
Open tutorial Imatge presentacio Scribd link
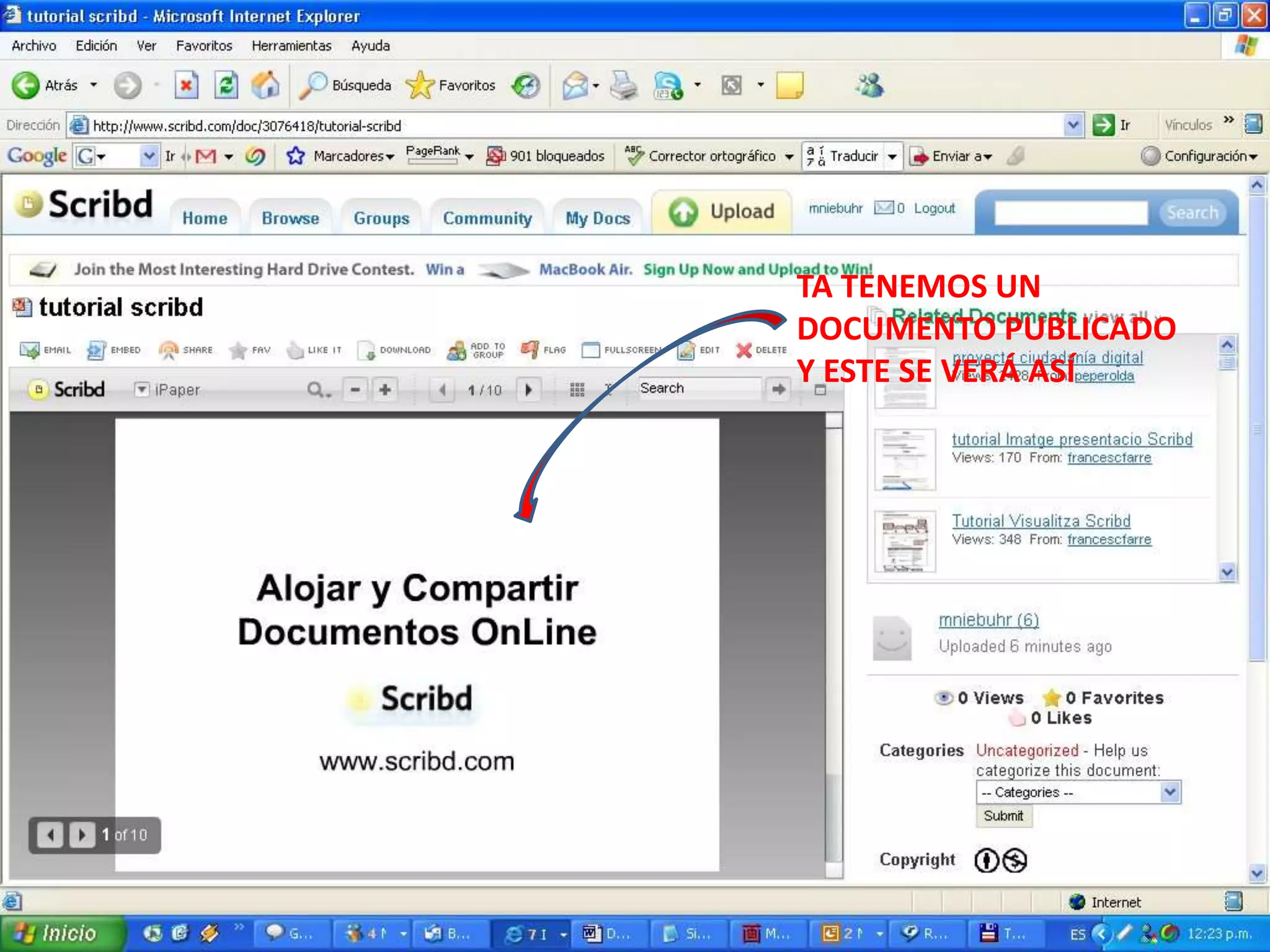[1072, 439]
